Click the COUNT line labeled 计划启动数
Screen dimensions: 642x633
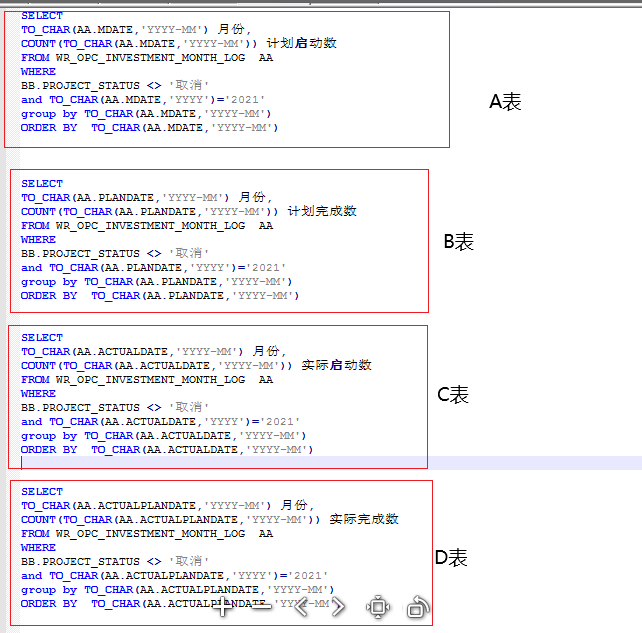click(x=179, y=43)
